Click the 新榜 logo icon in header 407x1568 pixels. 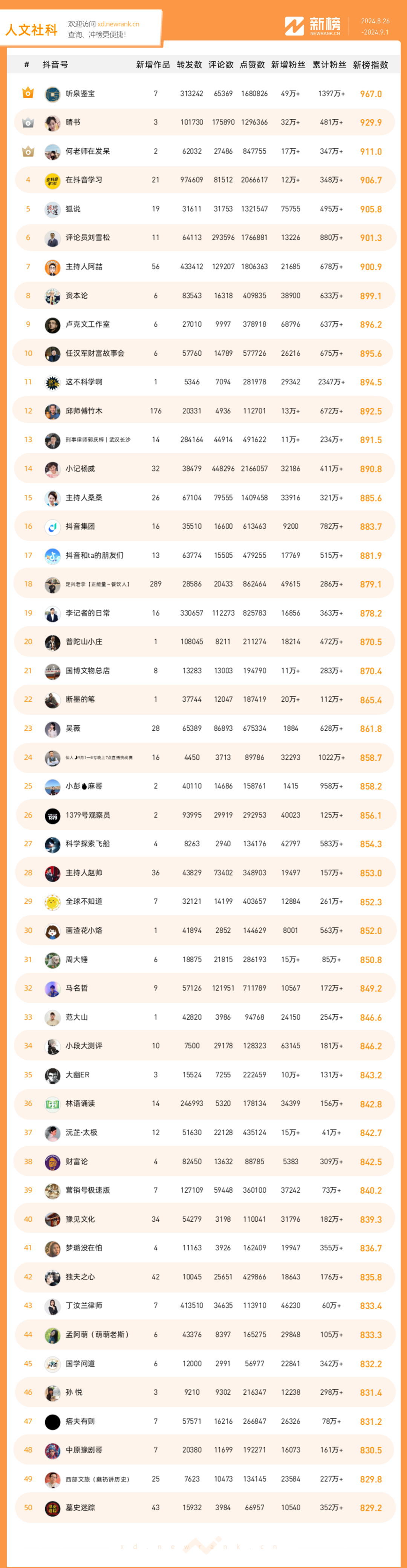[294, 26]
